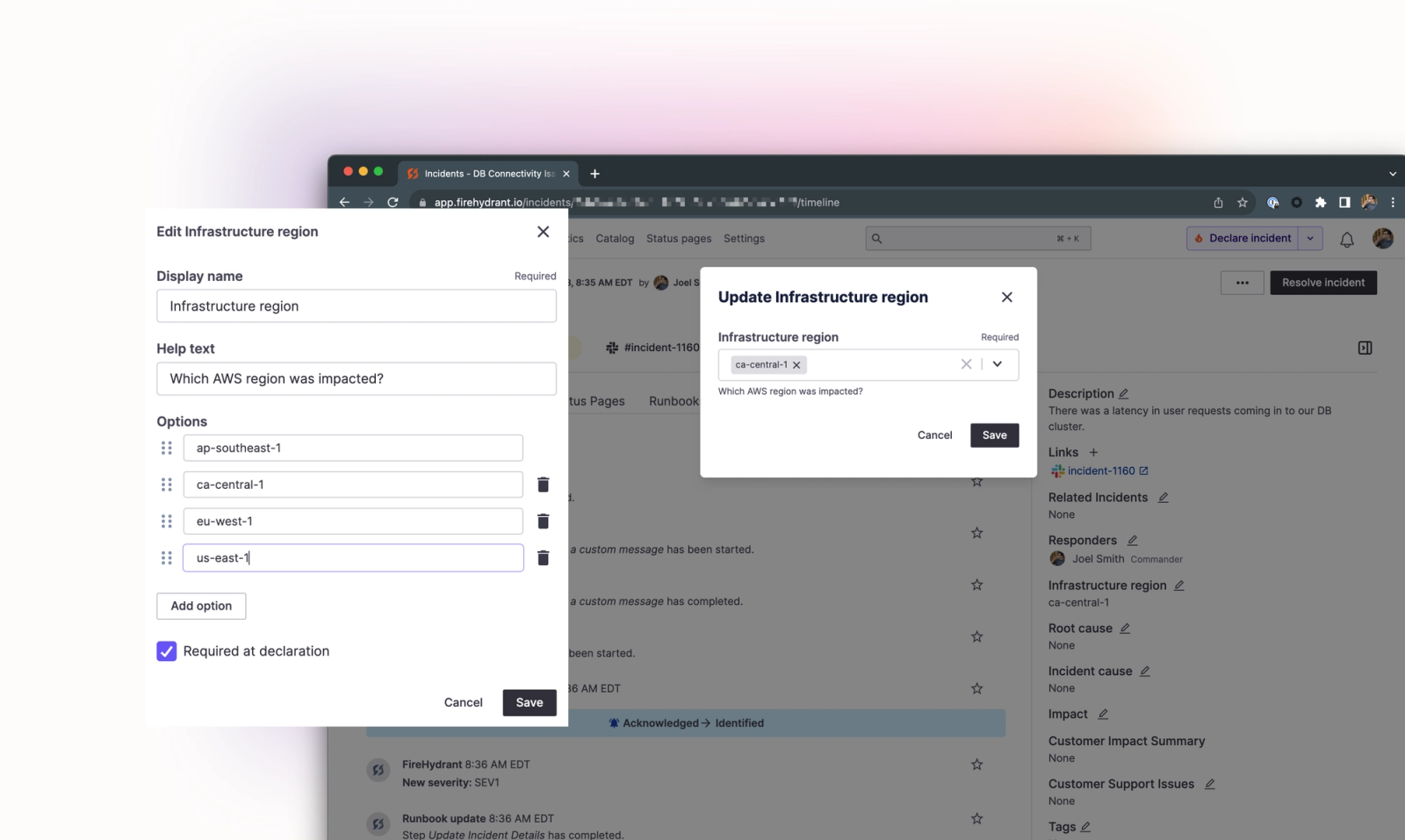Image resolution: width=1405 pixels, height=840 pixels.
Task: Toggle the sidebar collapse panel icon
Action: tap(1365, 348)
